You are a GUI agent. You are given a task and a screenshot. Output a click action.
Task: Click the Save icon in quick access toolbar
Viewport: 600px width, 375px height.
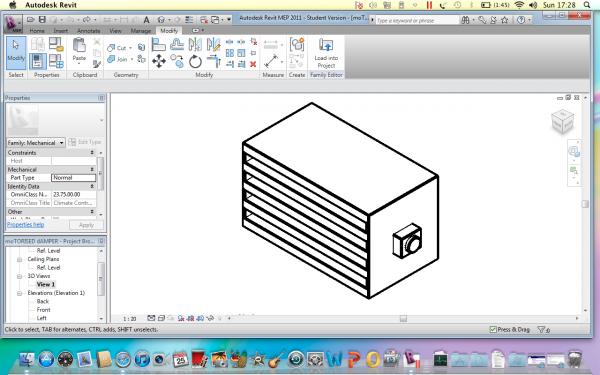click(x=42, y=20)
